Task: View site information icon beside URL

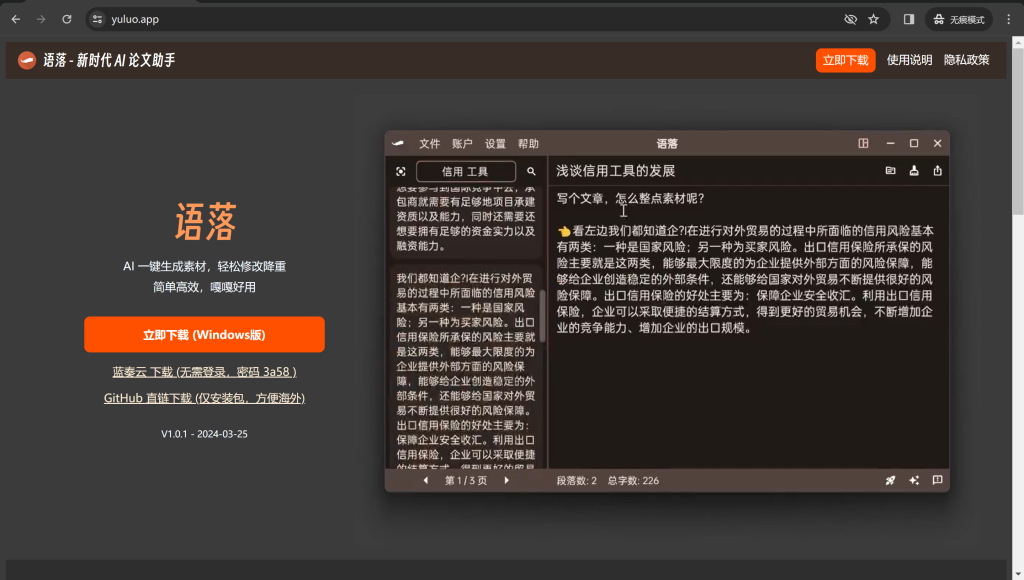Action: click(97, 20)
